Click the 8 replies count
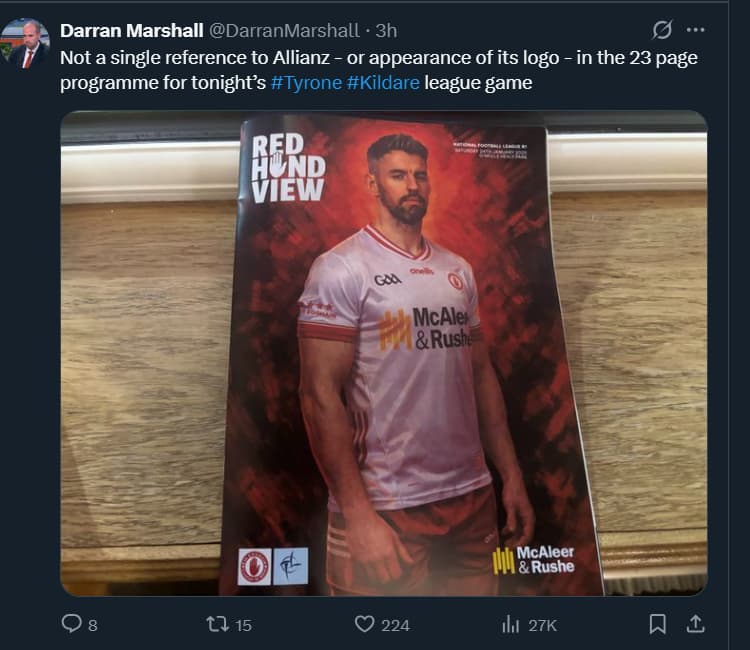This screenshot has height=650, width=750. coord(93,626)
